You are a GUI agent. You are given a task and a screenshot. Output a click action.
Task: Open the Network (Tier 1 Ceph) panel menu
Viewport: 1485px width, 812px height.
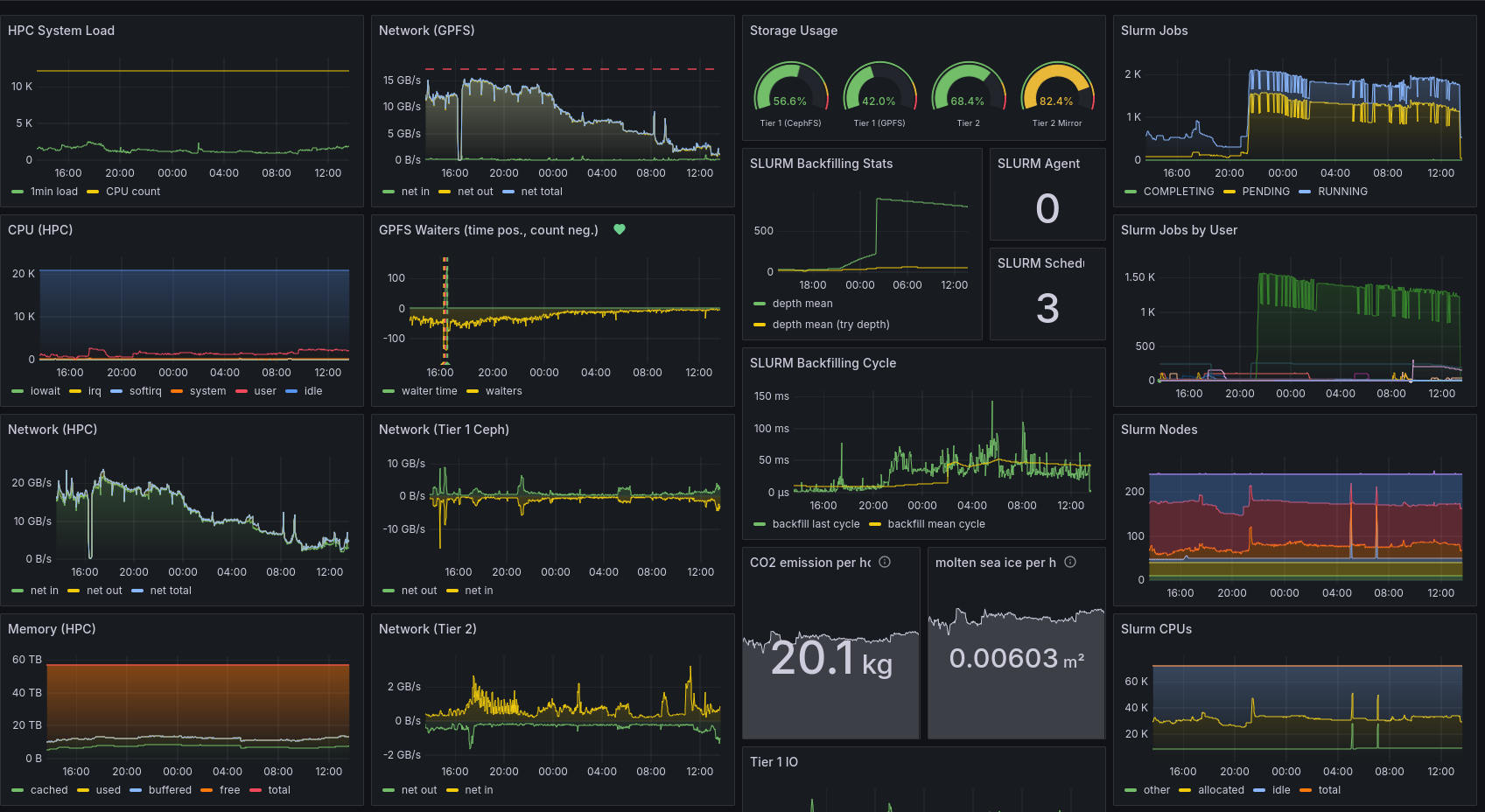point(444,430)
